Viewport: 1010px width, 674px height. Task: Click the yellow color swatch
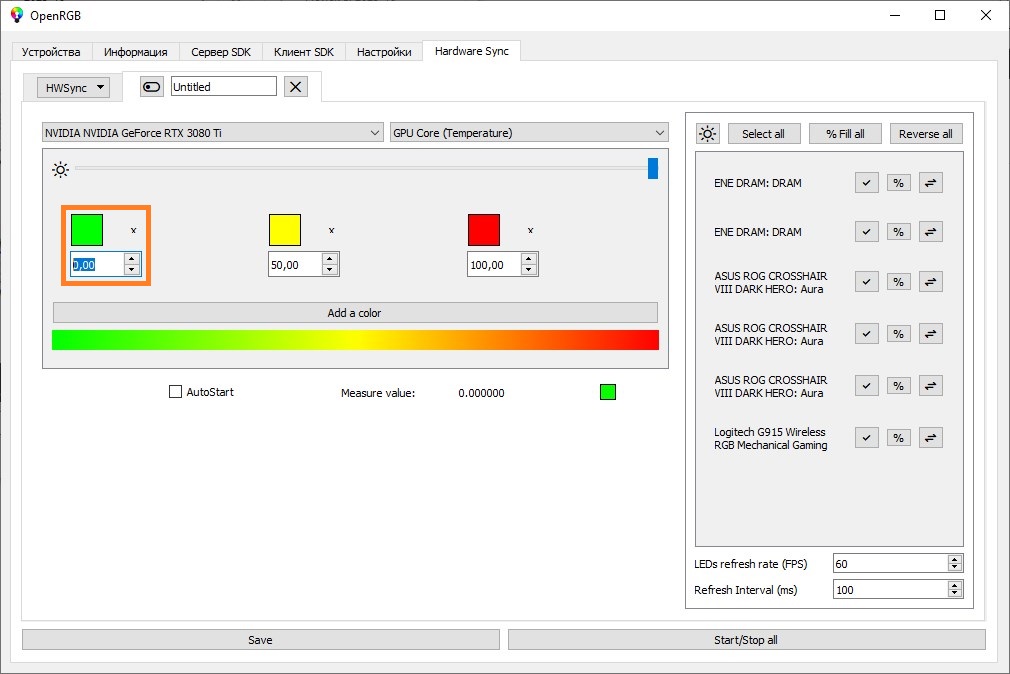(x=285, y=230)
